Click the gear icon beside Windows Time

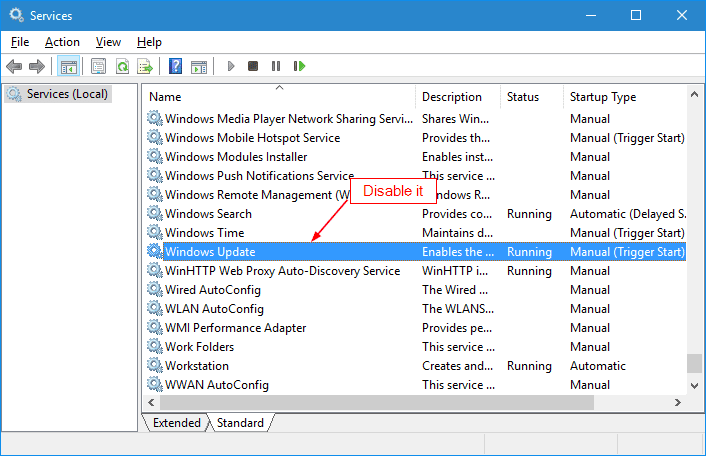coord(154,232)
